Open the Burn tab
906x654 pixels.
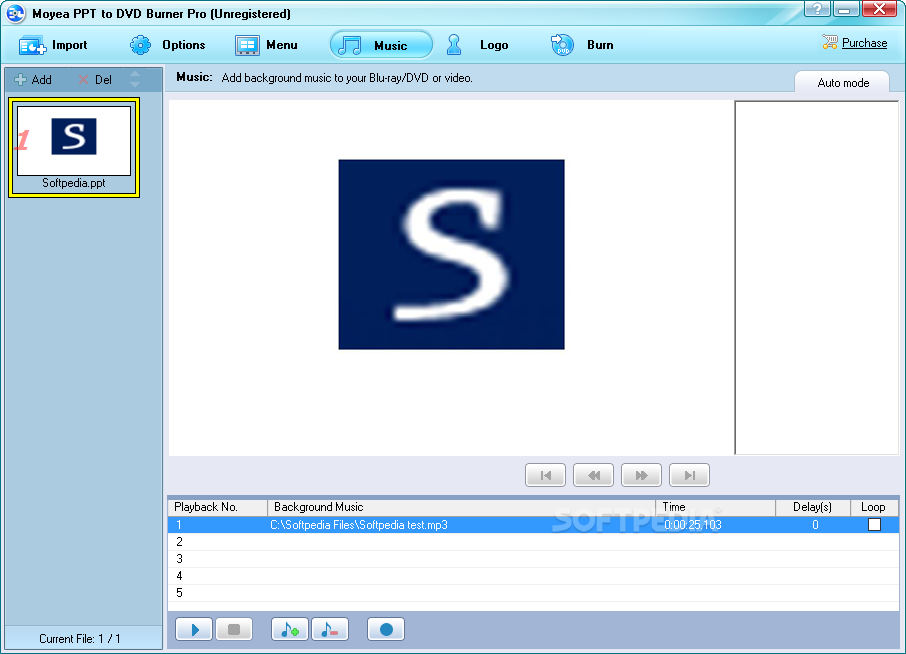click(x=582, y=45)
